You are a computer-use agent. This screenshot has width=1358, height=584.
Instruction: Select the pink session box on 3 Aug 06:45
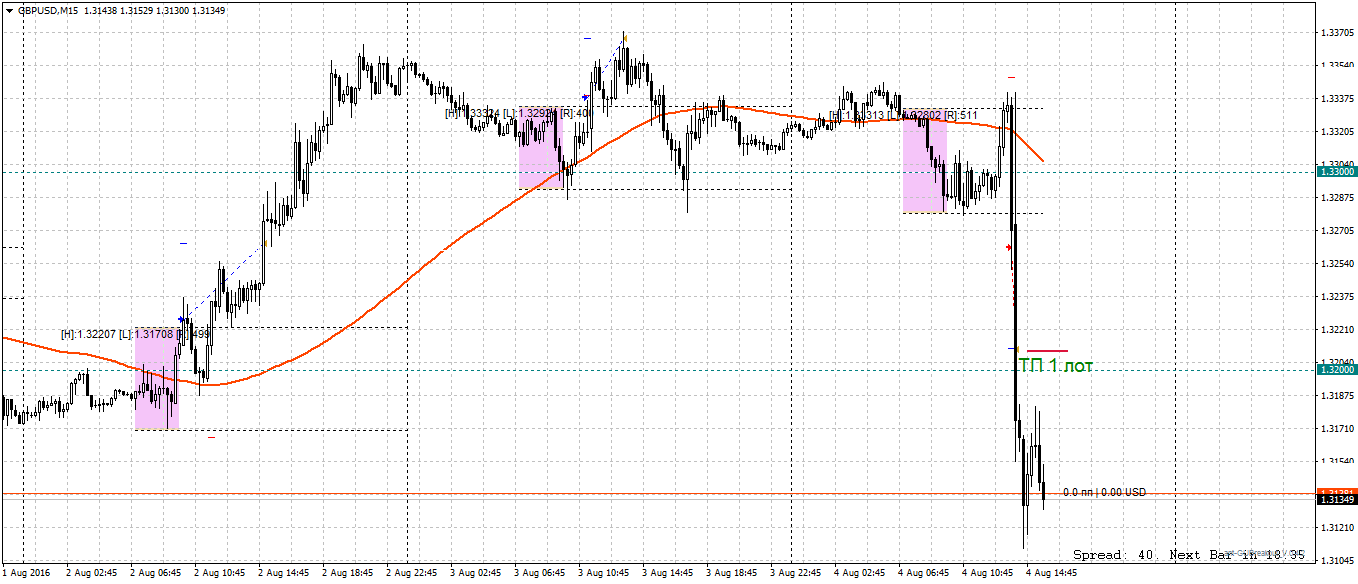tap(540, 148)
